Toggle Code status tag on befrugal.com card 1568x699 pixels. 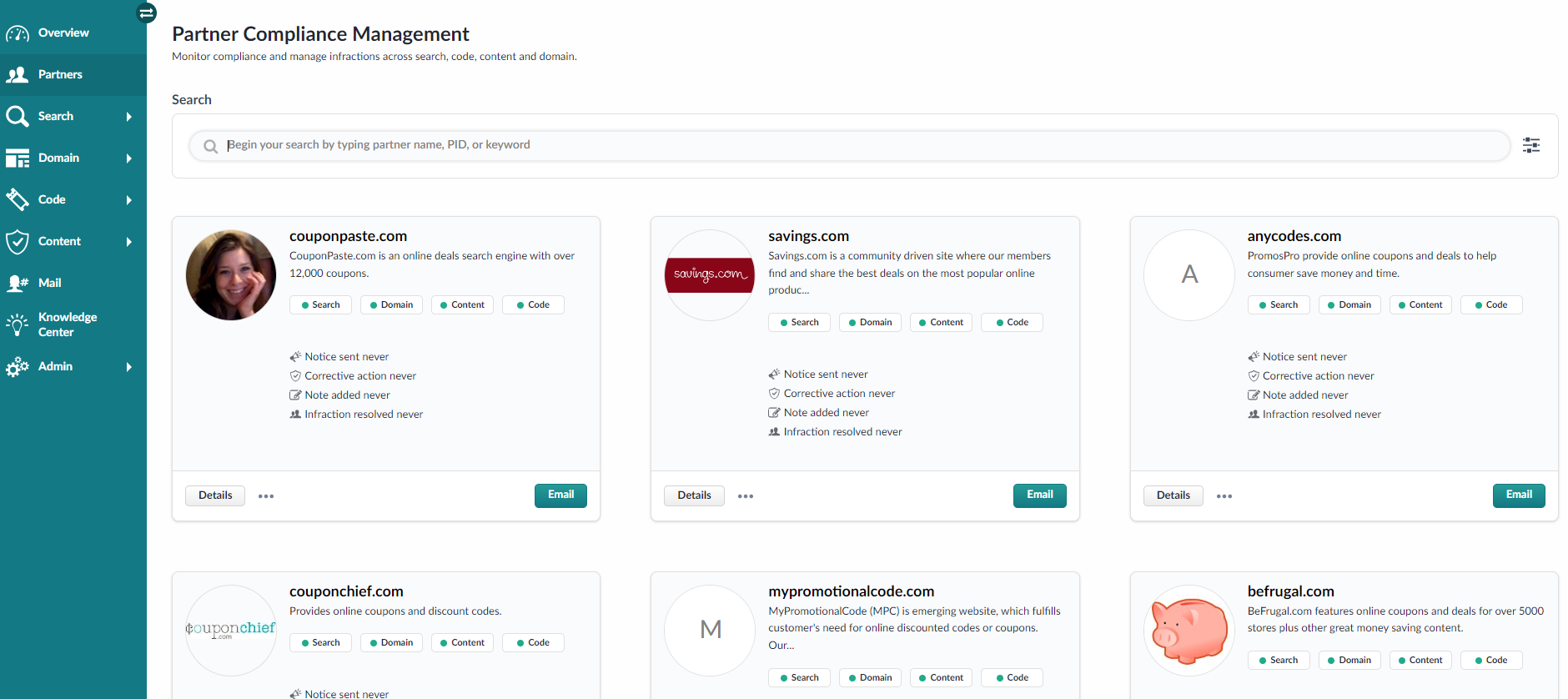tap(1491, 661)
